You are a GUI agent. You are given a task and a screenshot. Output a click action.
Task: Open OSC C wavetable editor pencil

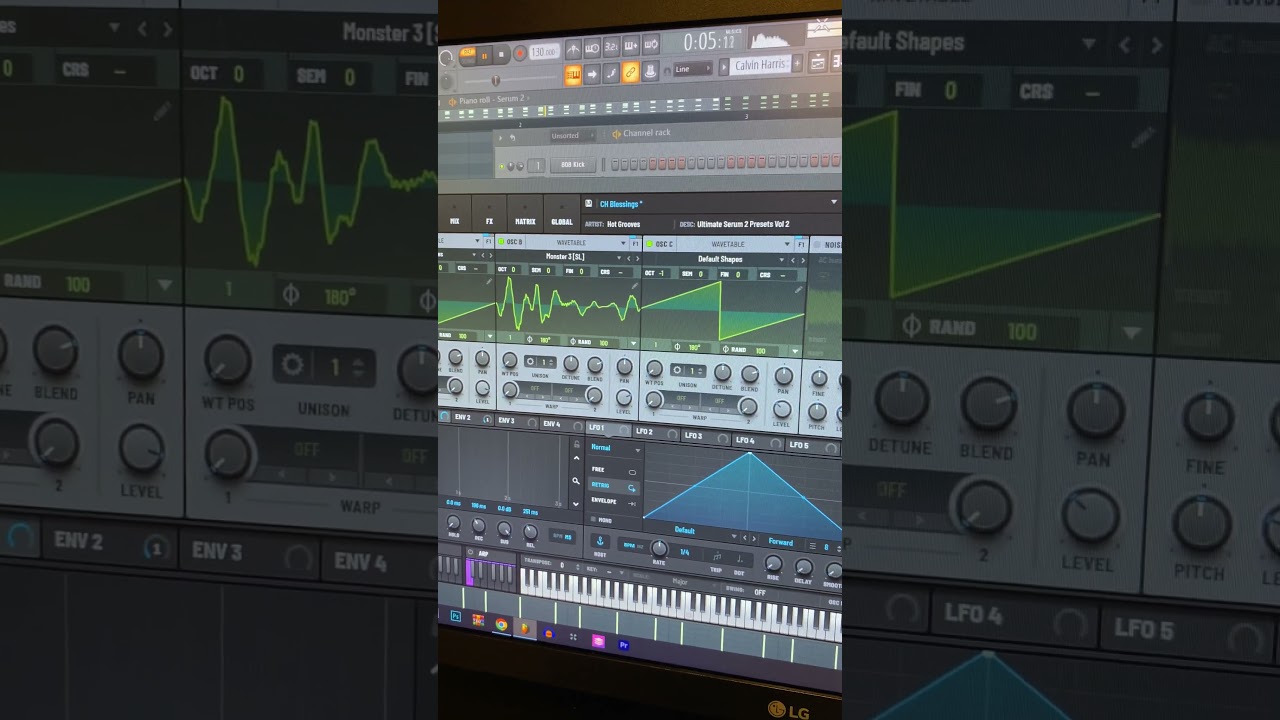799,289
